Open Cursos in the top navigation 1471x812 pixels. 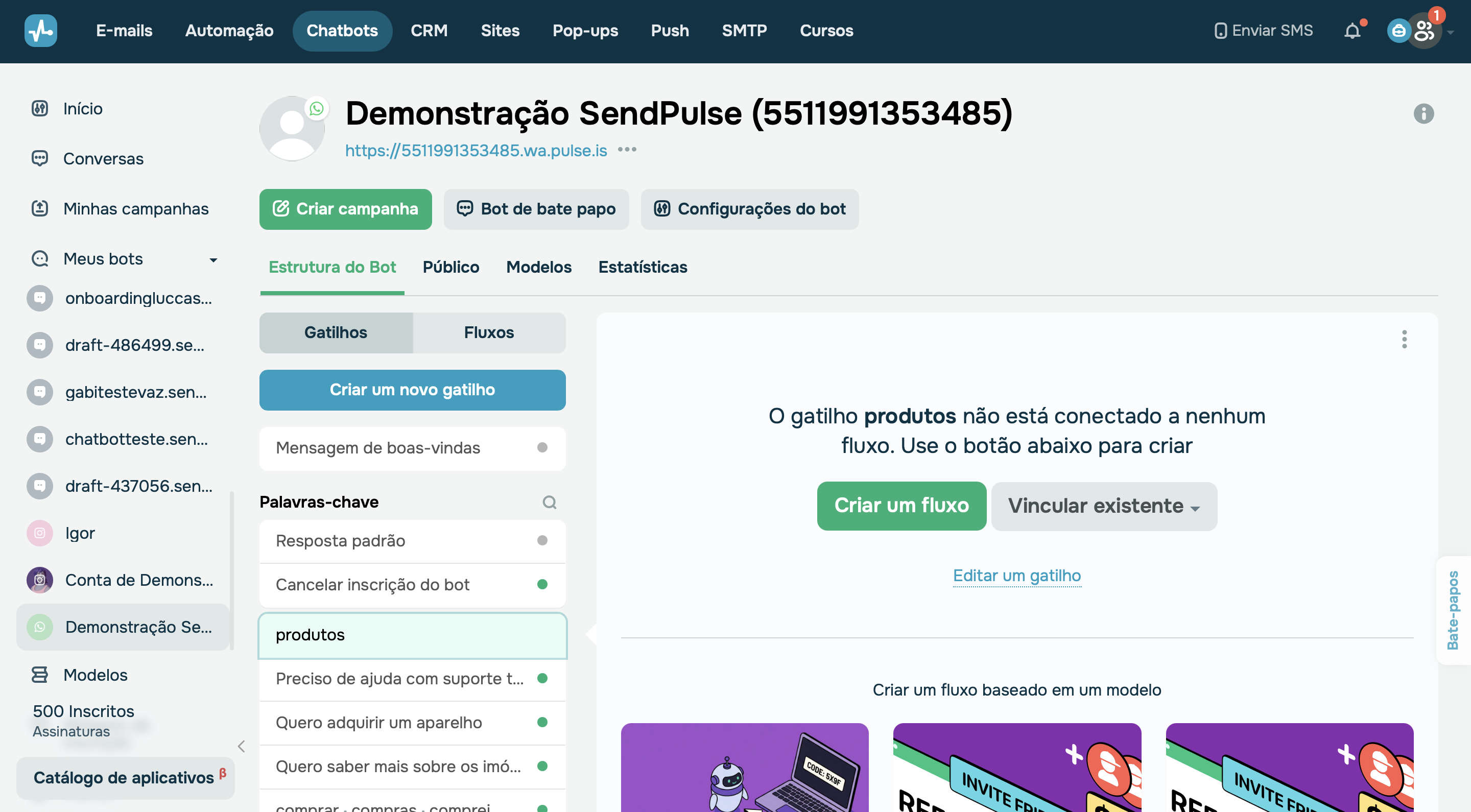[826, 31]
